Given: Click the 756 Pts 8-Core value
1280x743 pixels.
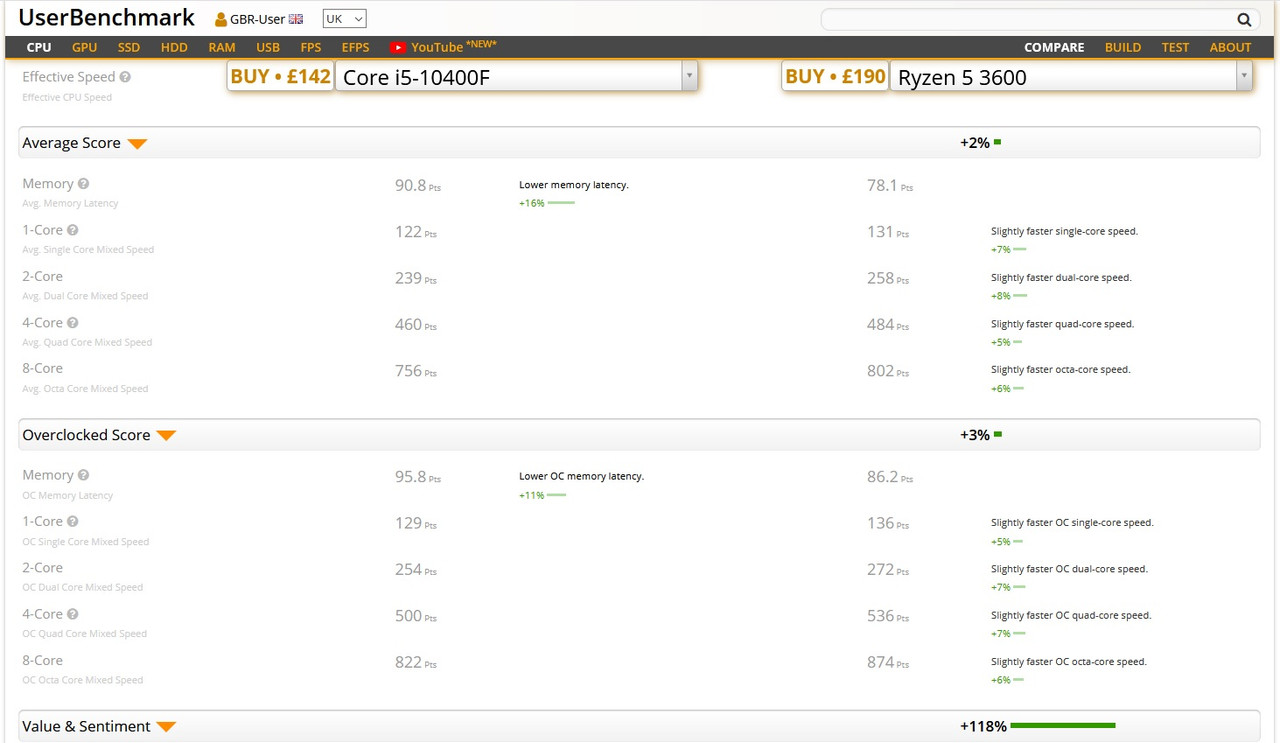Looking at the screenshot, I should pos(416,371).
